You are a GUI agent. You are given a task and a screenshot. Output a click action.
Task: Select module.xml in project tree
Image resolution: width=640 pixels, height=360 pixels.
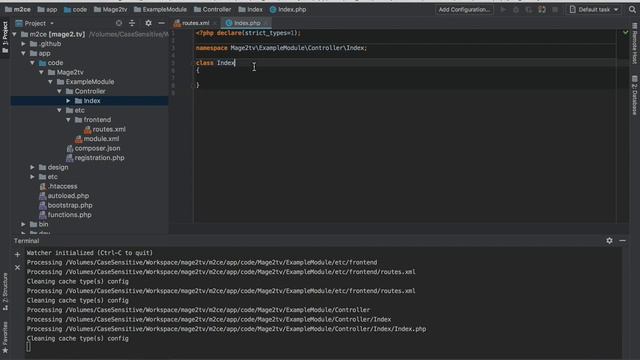click(97, 139)
